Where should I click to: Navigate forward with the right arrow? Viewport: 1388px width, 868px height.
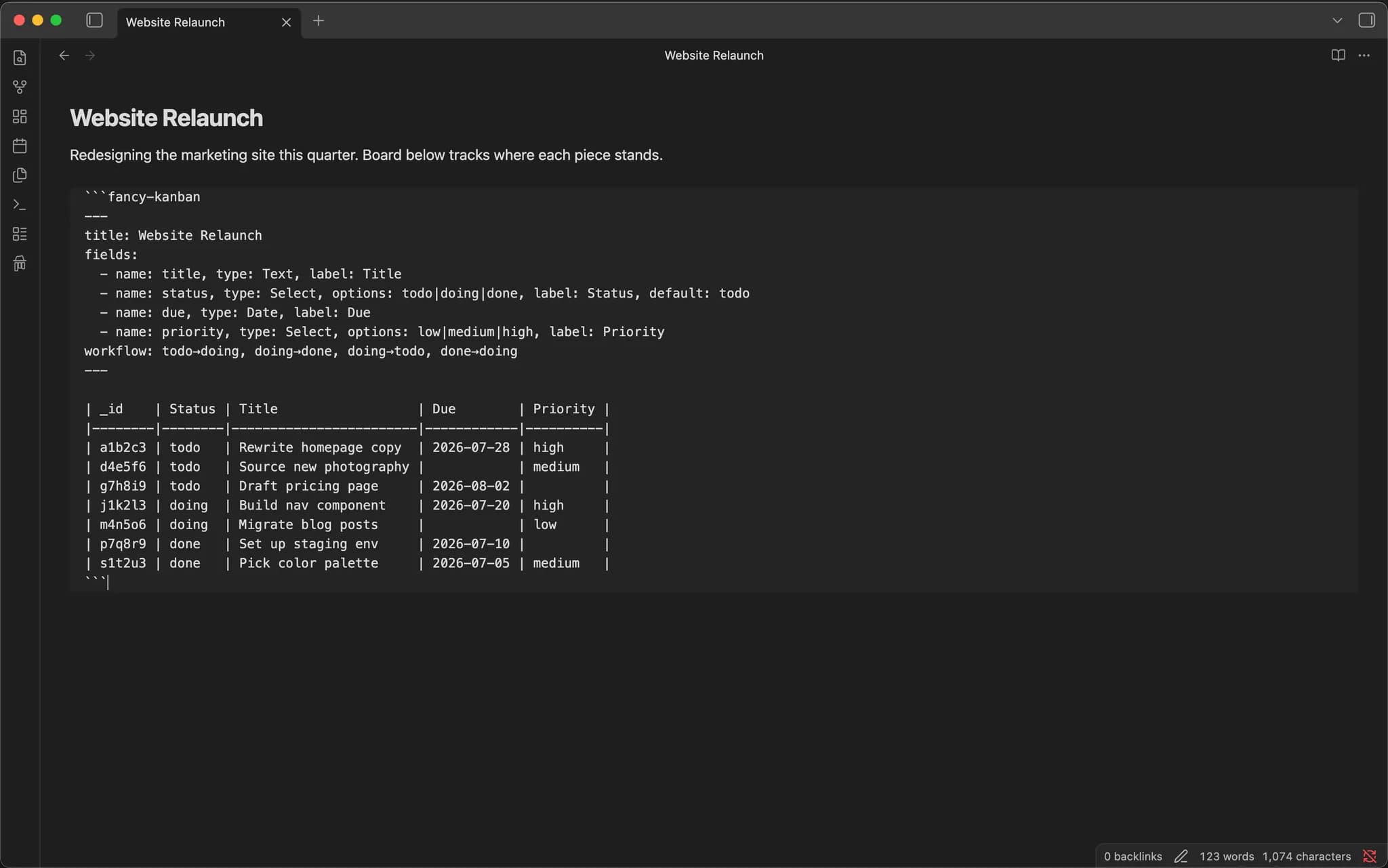pyautogui.click(x=90, y=56)
